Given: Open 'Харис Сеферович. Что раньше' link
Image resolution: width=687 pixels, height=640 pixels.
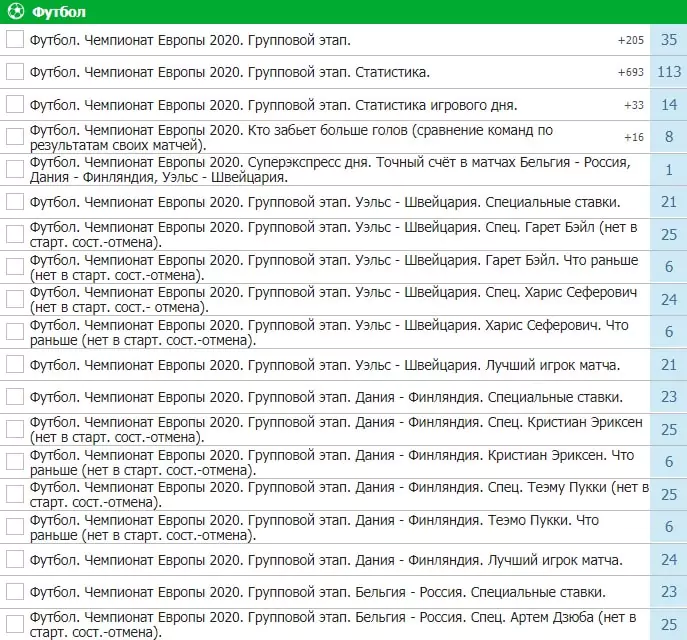Looking at the screenshot, I should (x=329, y=332).
